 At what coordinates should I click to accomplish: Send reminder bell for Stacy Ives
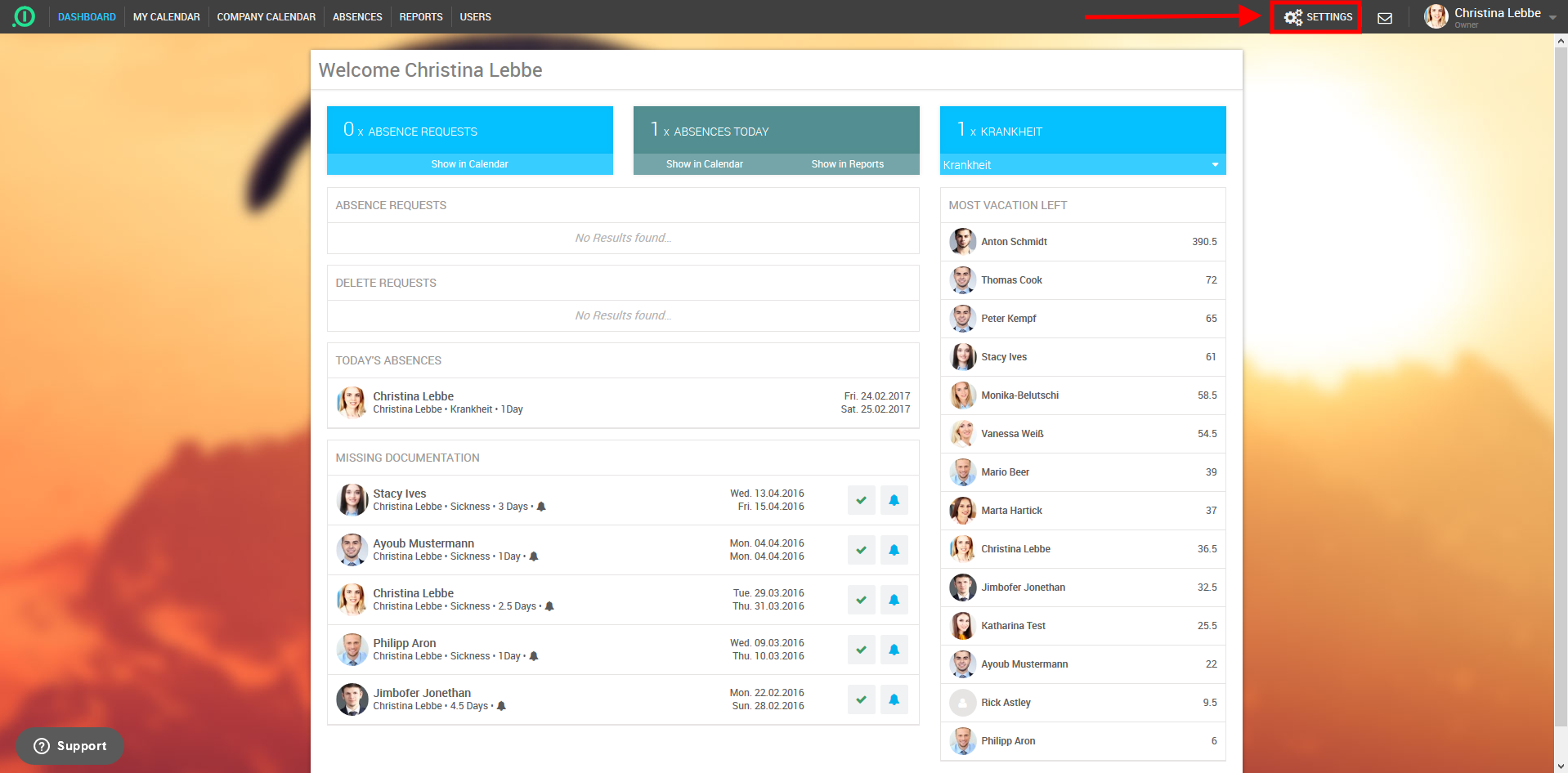click(894, 500)
